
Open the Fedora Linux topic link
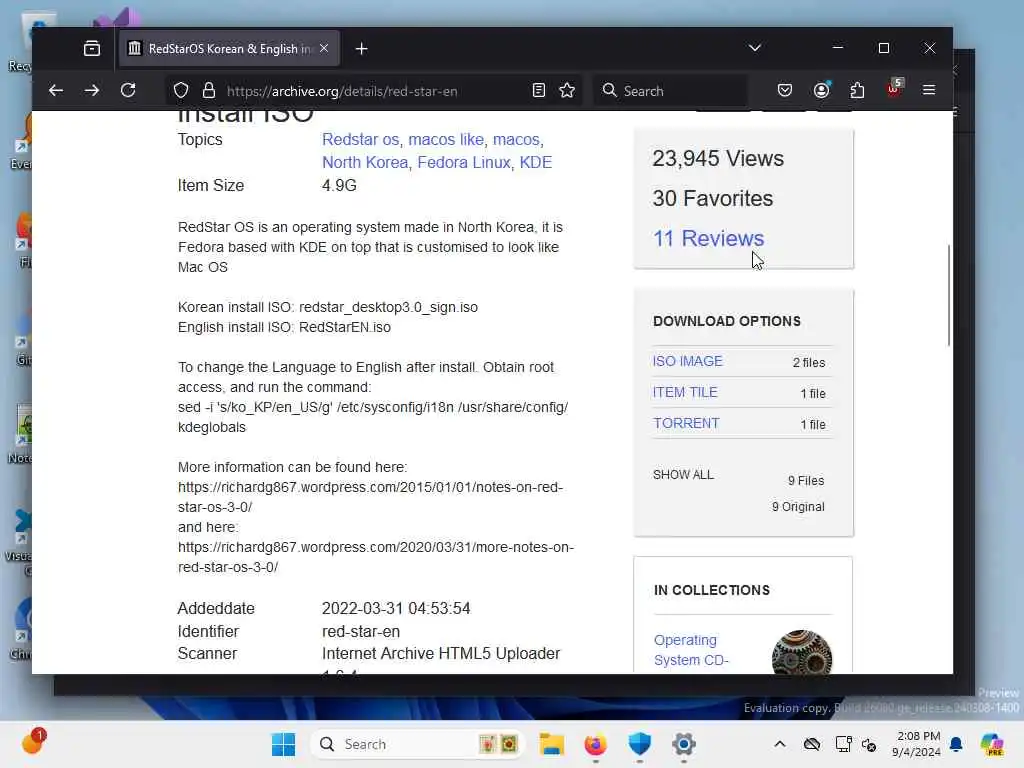[x=464, y=163]
